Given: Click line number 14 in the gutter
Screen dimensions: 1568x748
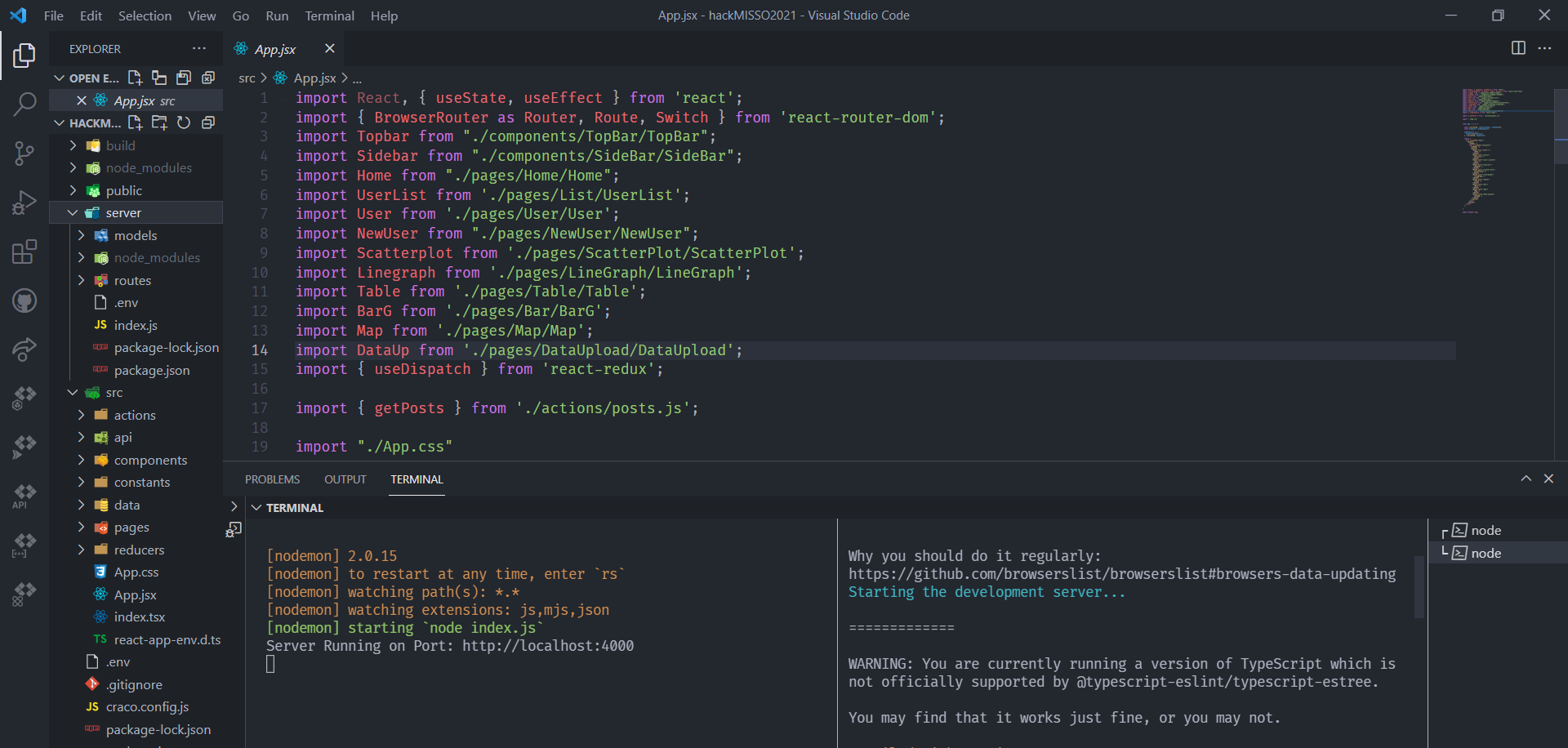Looking at the screenshot, I should [260, 350].
